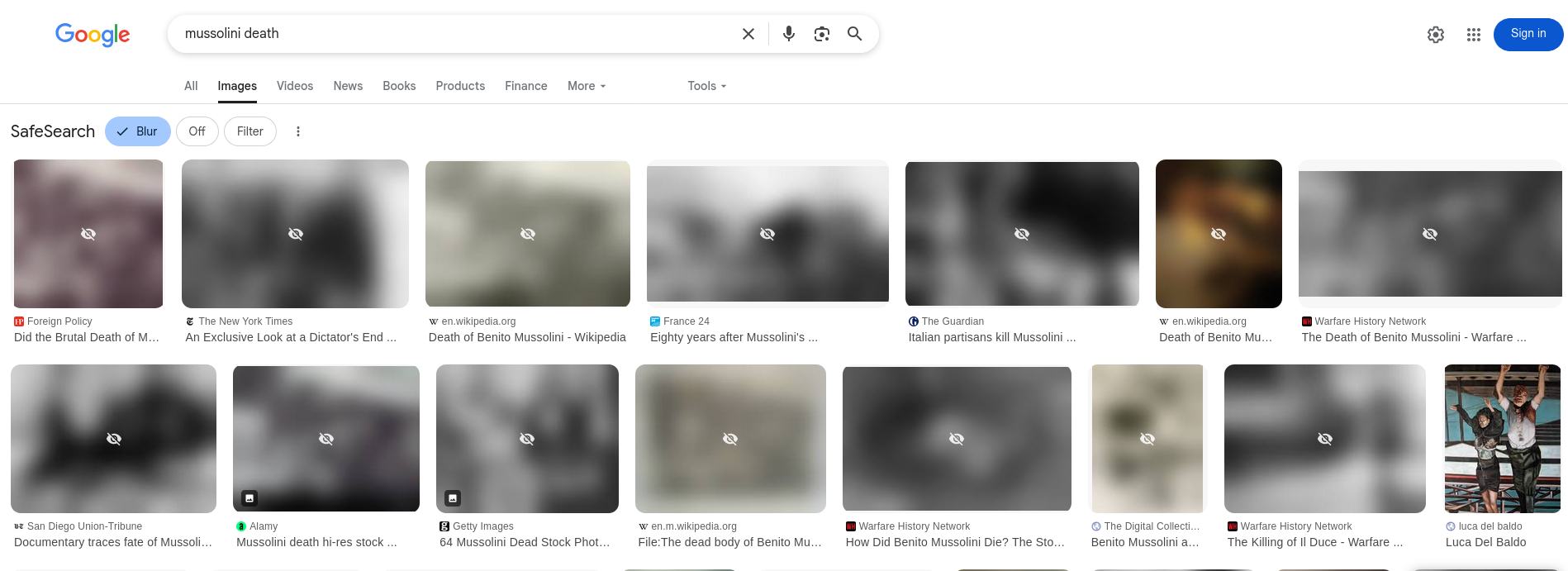
Task: Open Quick Settings gear icon
Action: [x=1436, y=35]
